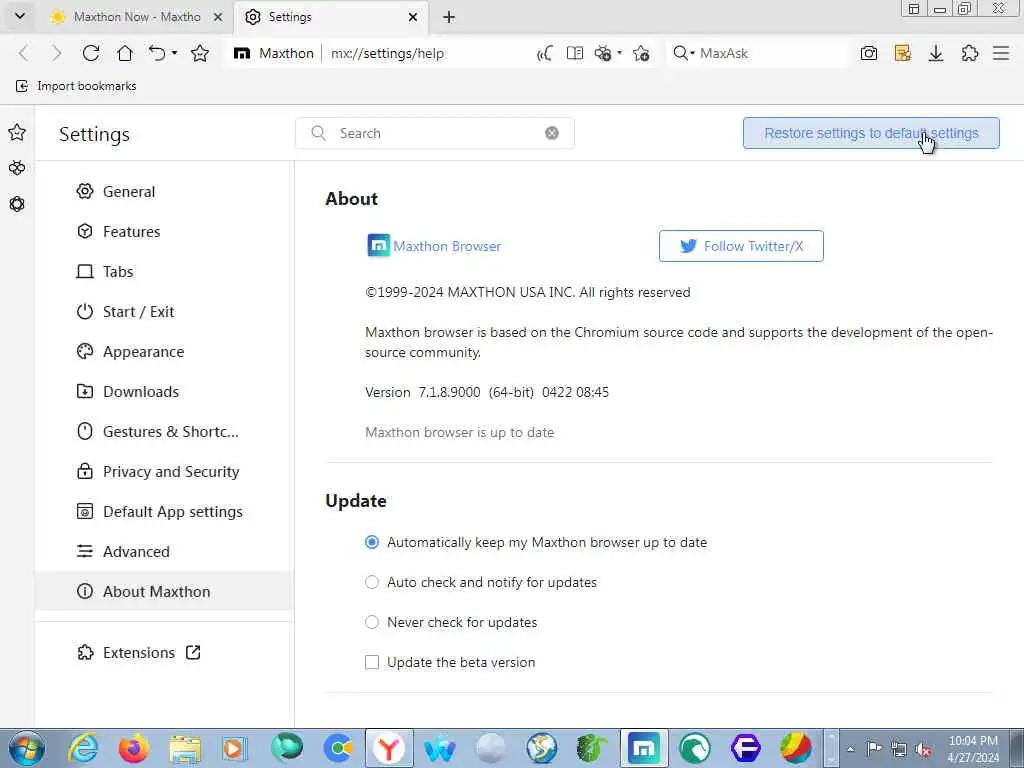Click the sidebar Favorites star icon

[x=17, y=133]
